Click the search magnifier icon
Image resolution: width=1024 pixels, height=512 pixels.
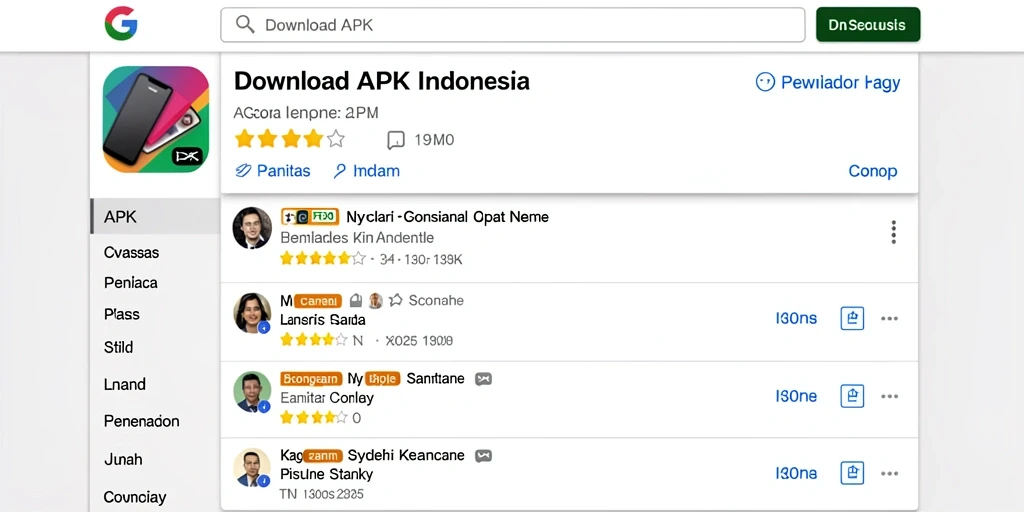pos(245,25)
